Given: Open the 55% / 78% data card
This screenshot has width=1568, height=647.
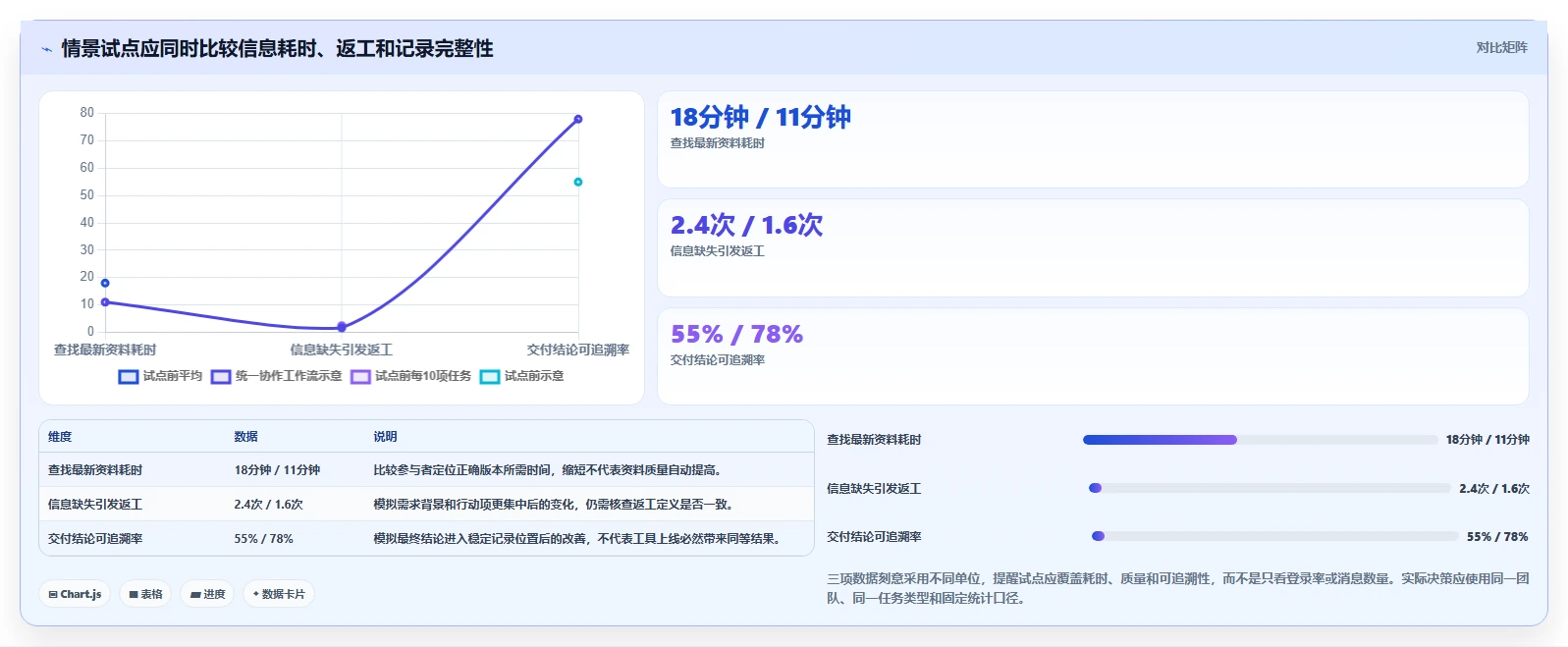Looking at the screenshot, I should click(1093, 356).
